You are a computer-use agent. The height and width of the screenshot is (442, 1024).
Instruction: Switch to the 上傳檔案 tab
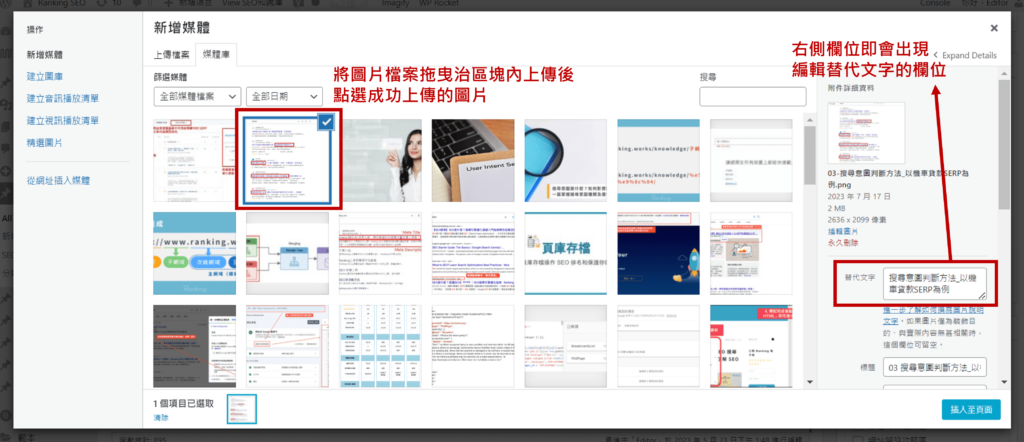(171, 53)
